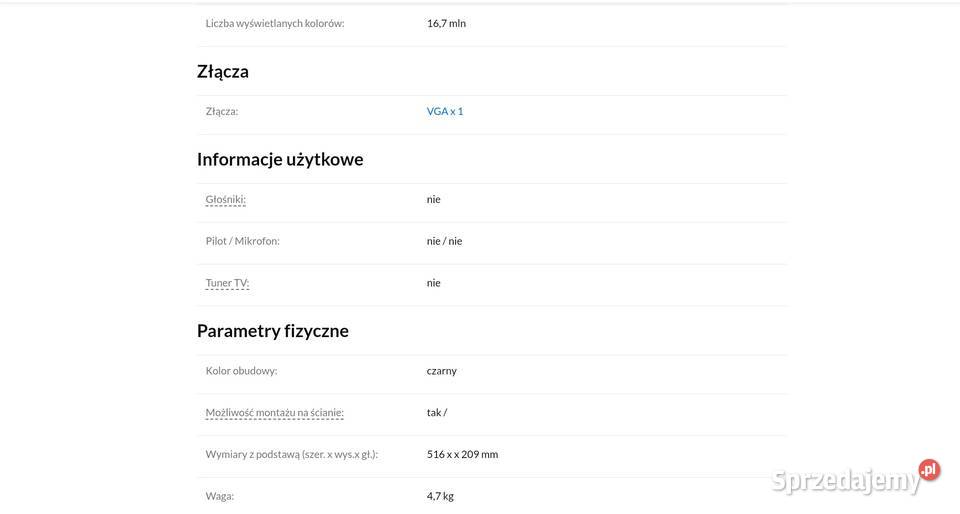Select the Informacje użytkowe heading

point(280,159)
